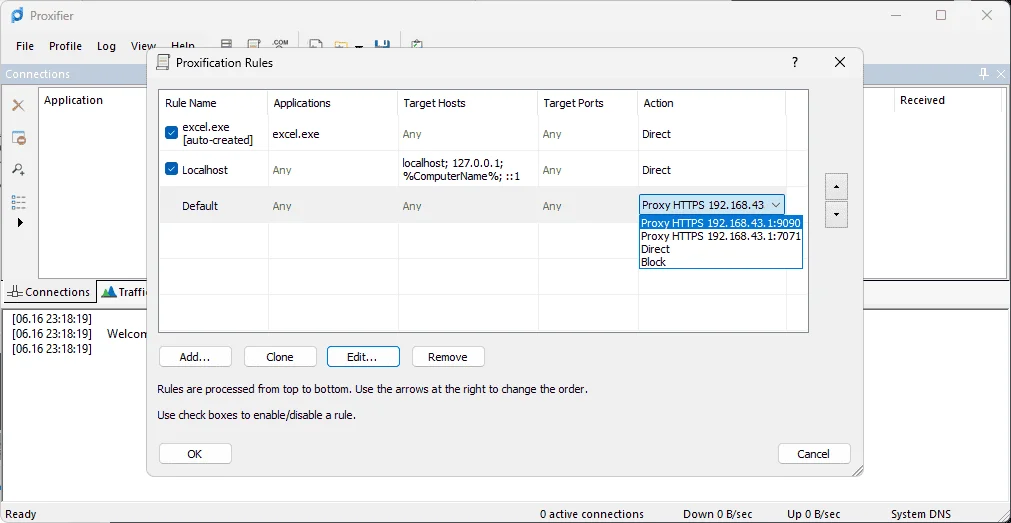Screen dimensions: 1011x523
Task: Close the Proxification Rules dialog
Action: click(839, 62)
